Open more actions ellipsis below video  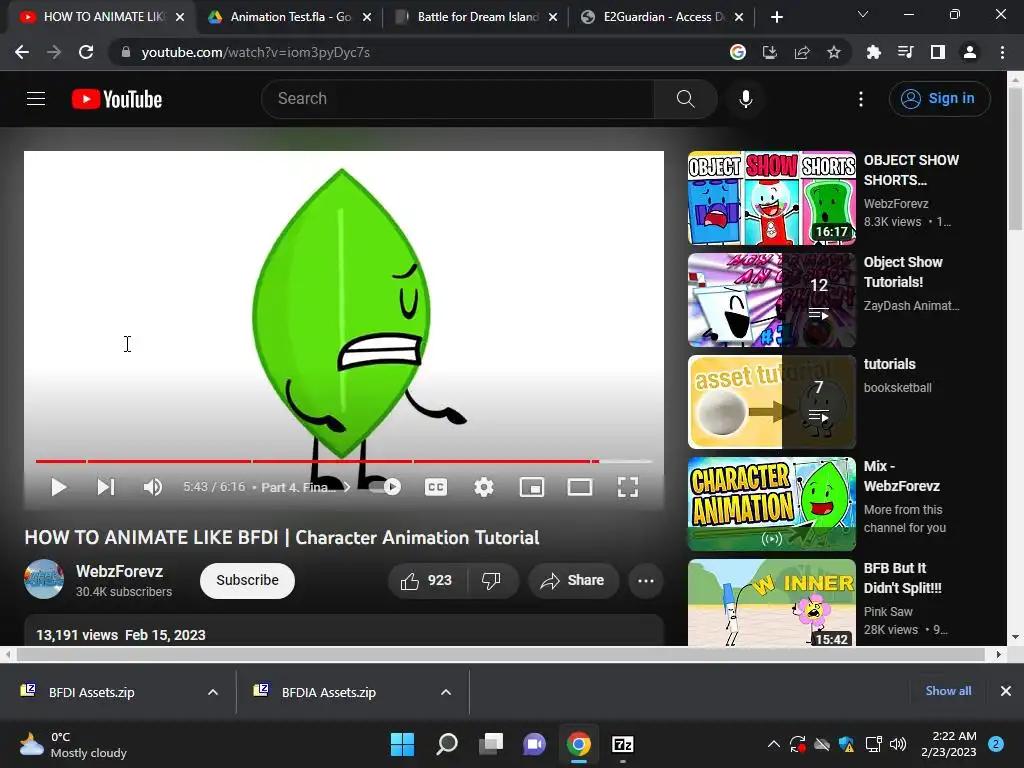coord(646,581)
